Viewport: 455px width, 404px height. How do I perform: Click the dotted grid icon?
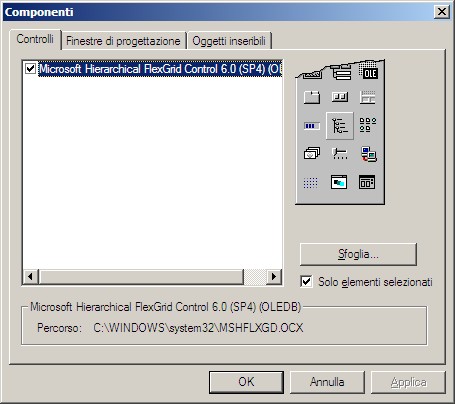pyautogui.click(x=310, y=183)
